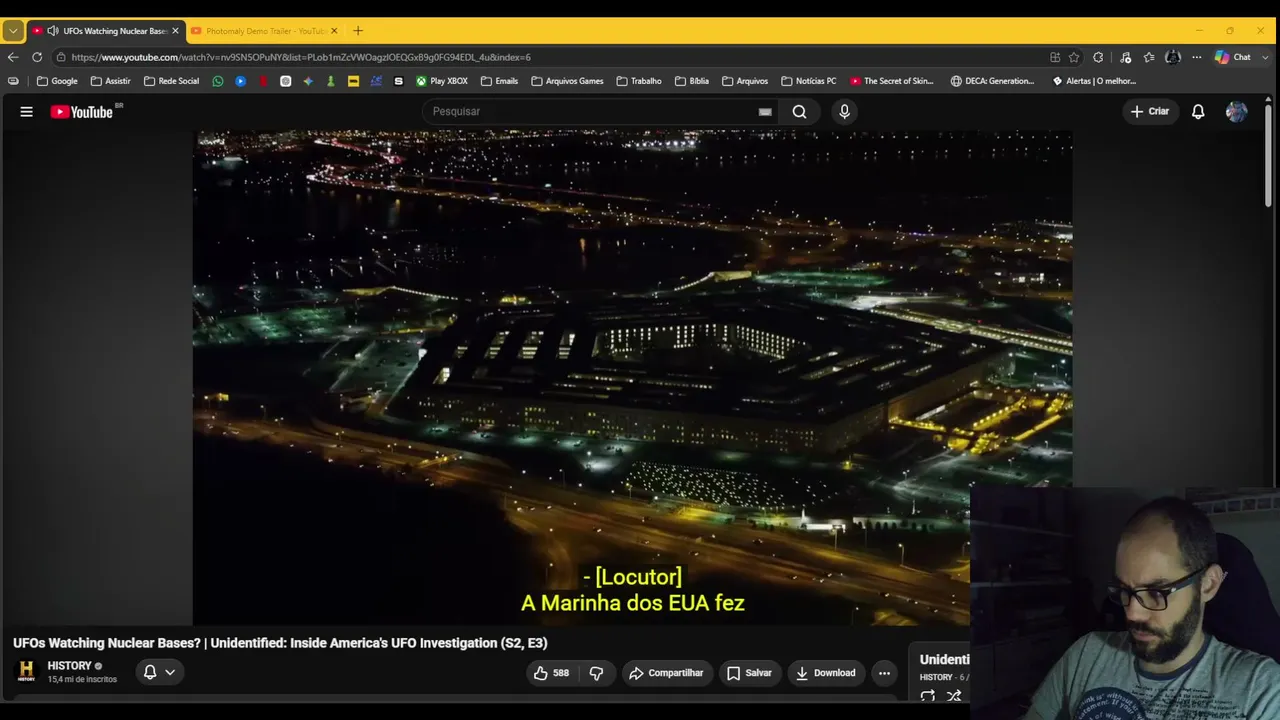The width and height of the screenshot is (1280, 720).
Task: Open the DECA: Generation bookmark
Action: [992, 81]
